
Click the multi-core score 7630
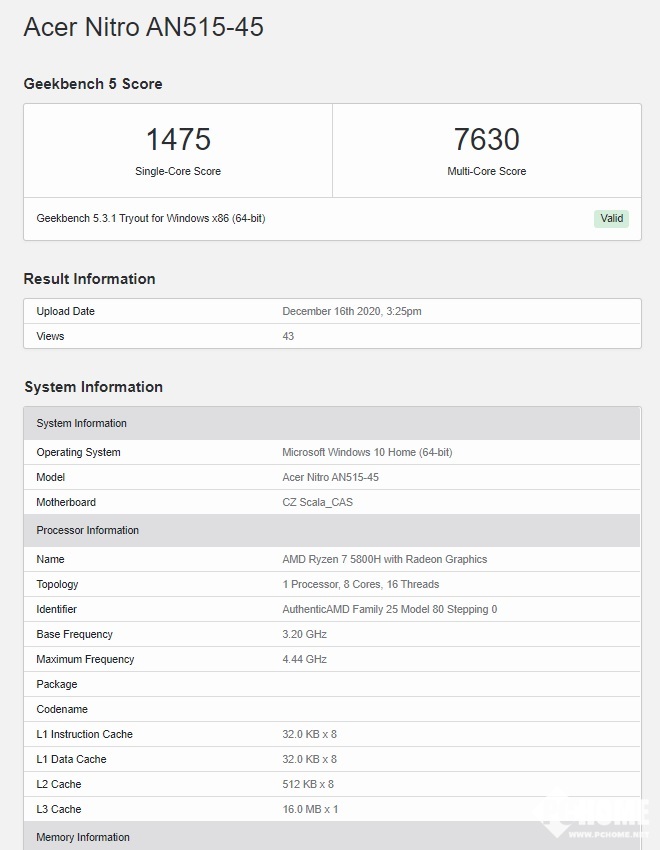pos(486,139)
